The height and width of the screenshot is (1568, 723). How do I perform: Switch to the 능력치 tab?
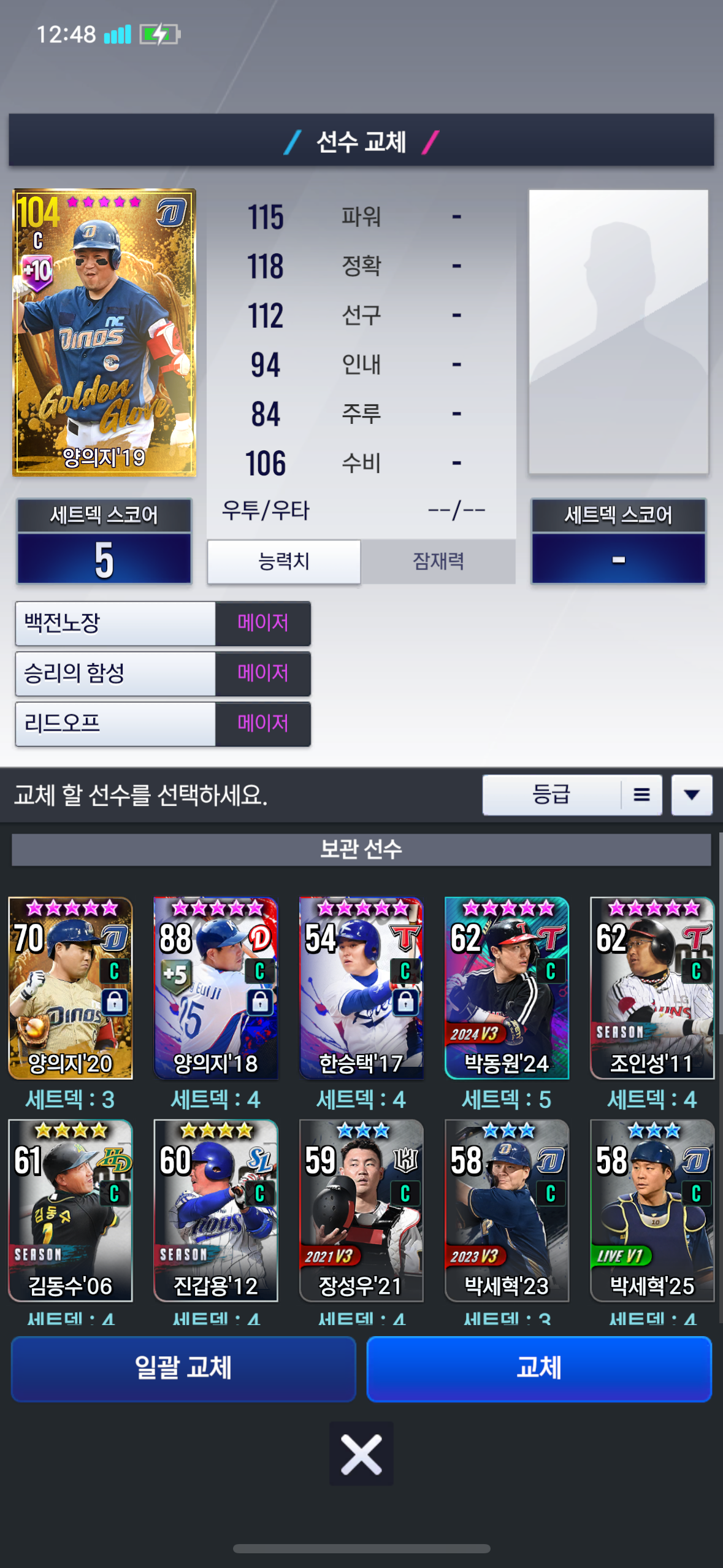coord(284,561)
